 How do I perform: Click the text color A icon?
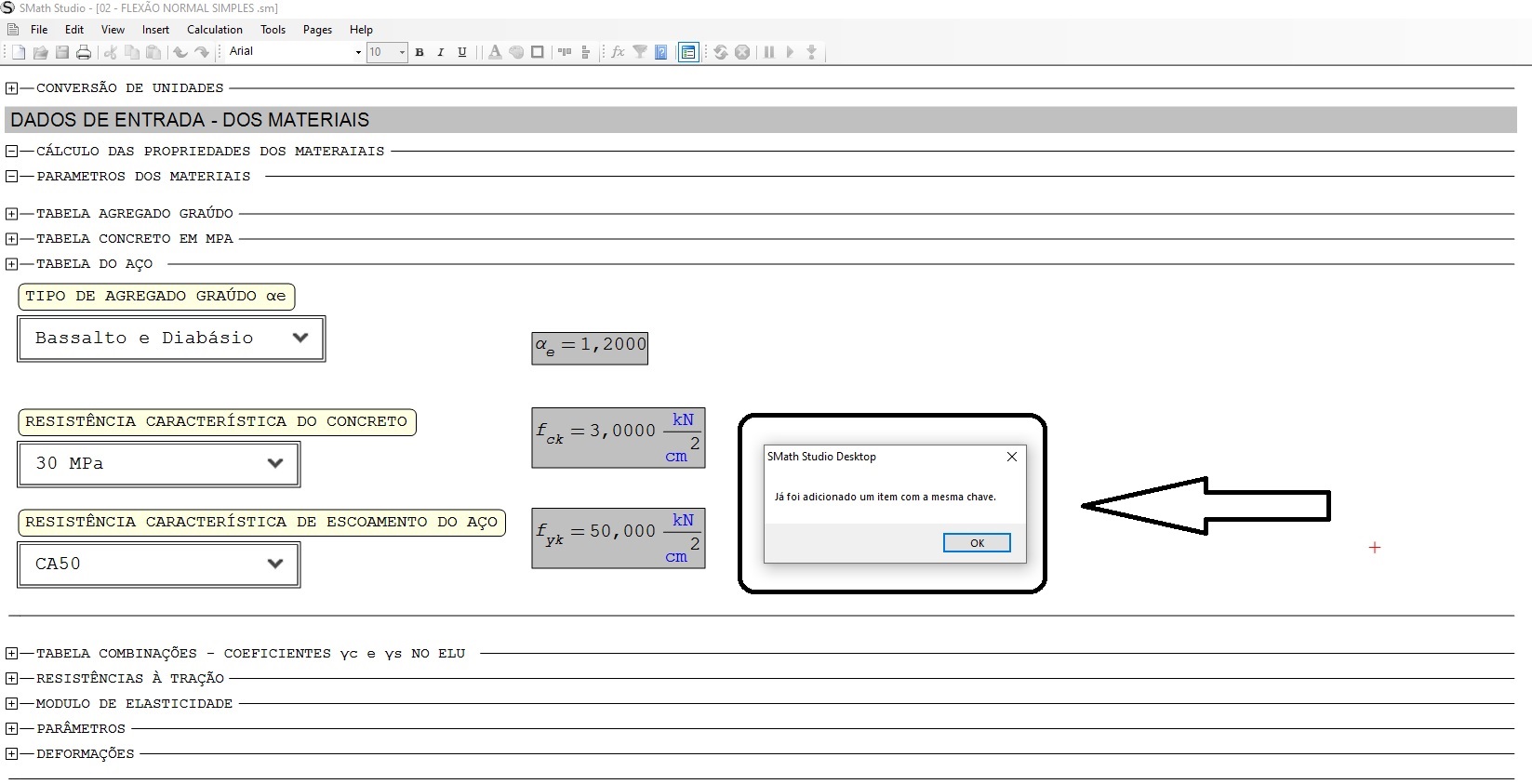click(x=495, y=52)
